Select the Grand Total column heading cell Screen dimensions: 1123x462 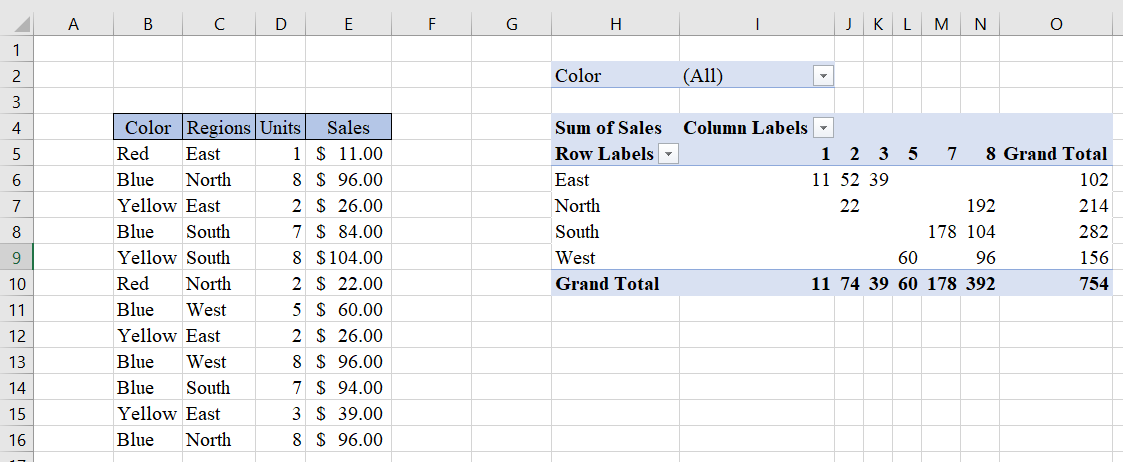coord(1055,154)
